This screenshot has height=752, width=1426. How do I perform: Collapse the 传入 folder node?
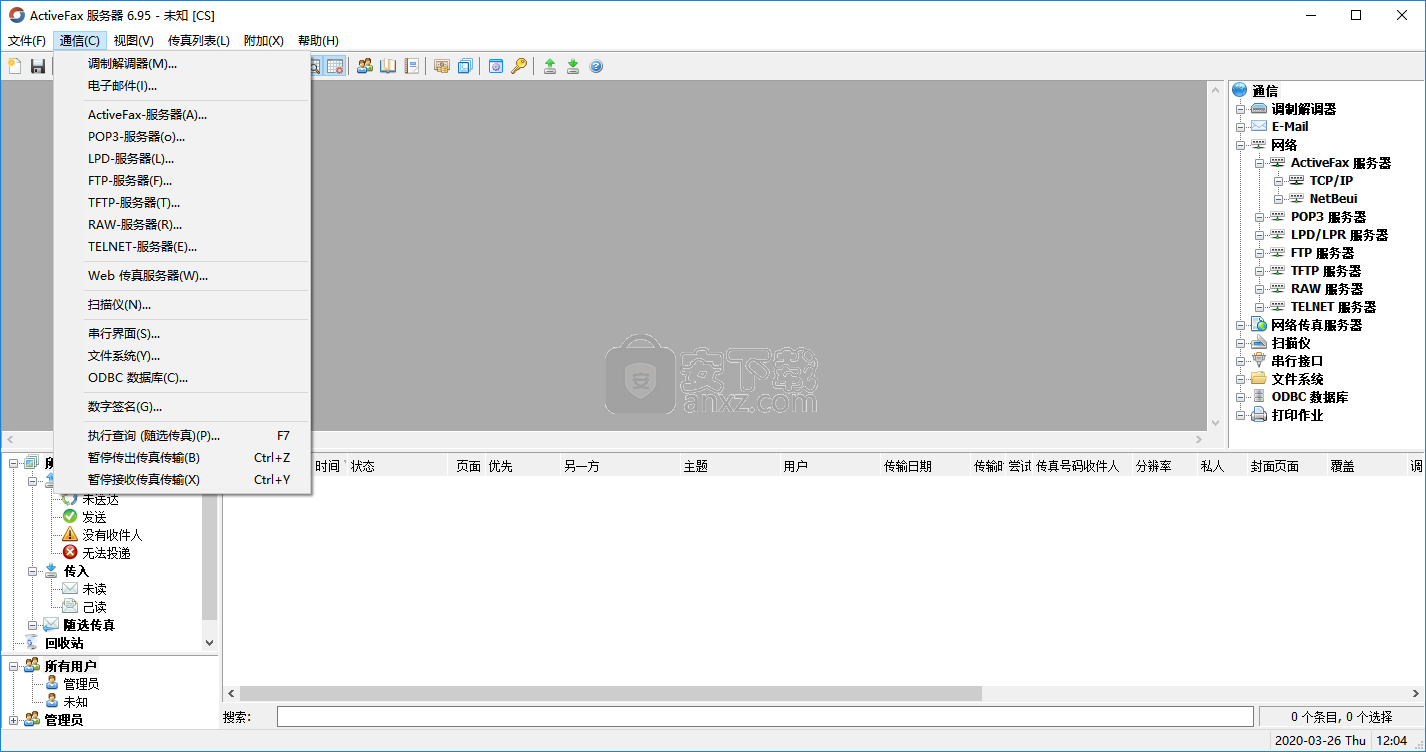(33, 571)
